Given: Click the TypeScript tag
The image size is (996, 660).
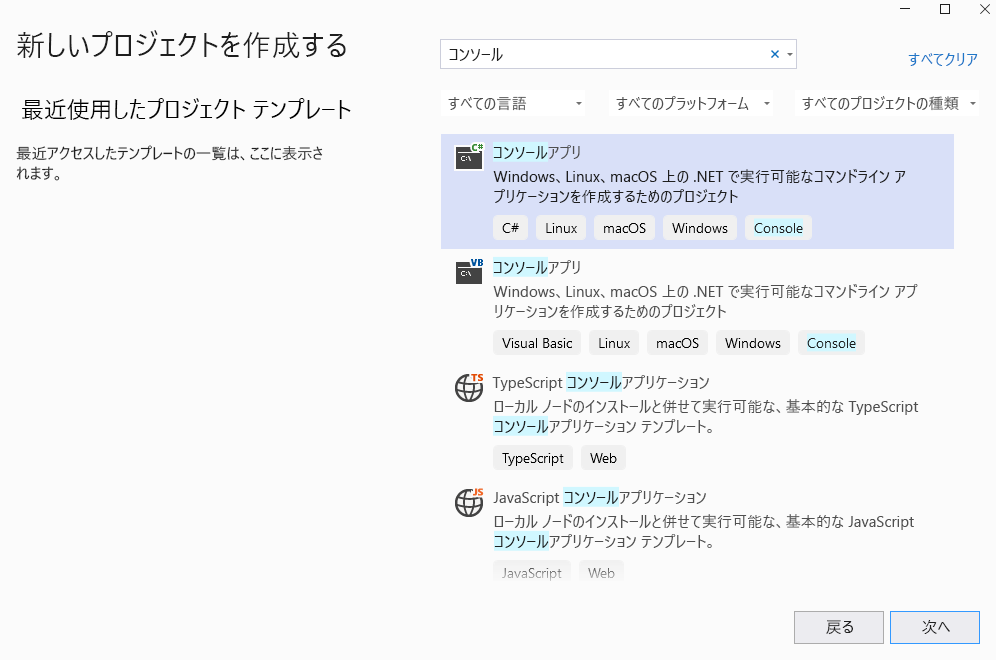Looking at the screenshot, I should tap(532, 458).
